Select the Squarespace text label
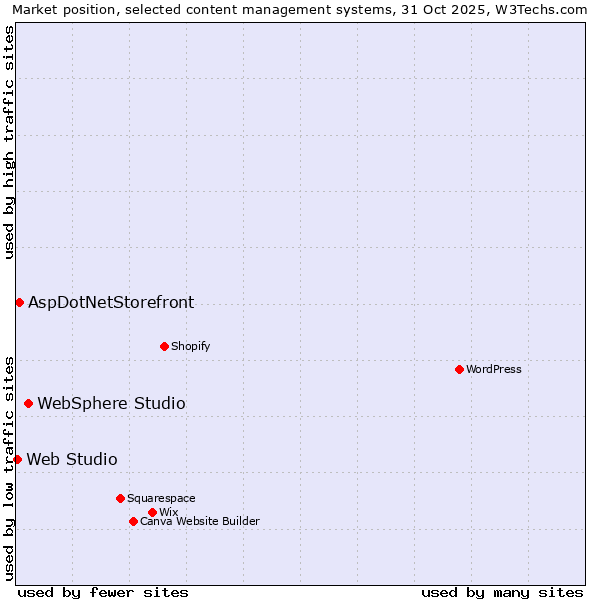600x600 pixels. [x=161, y=498]
